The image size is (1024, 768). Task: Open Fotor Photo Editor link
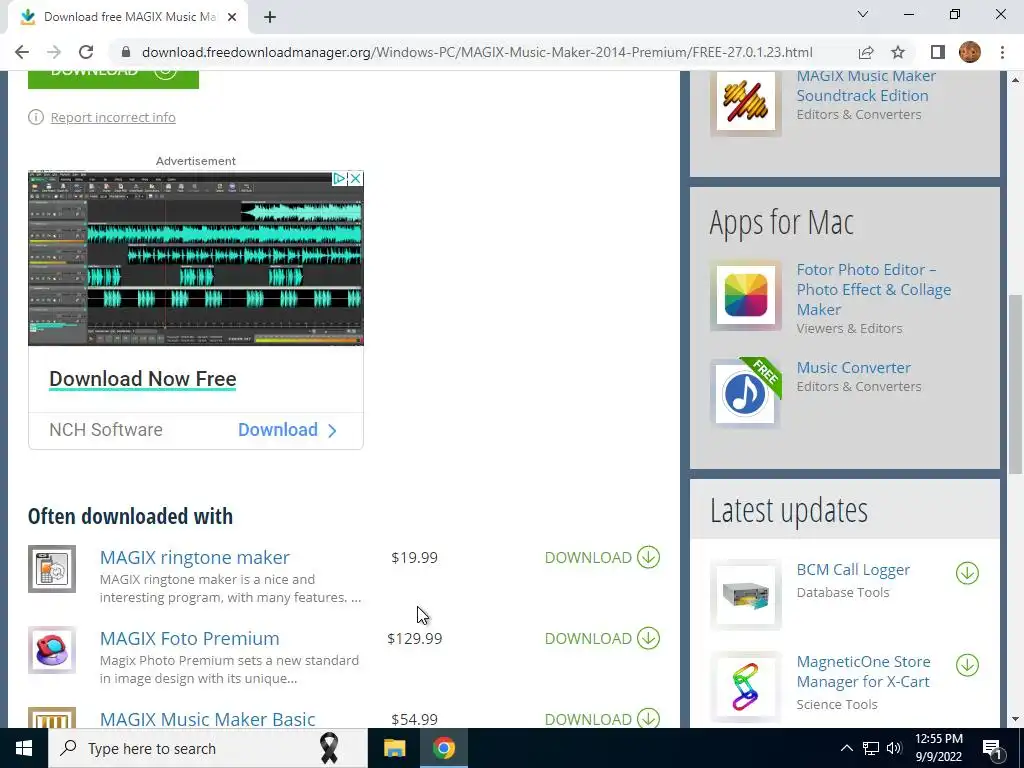pos(874,289)
